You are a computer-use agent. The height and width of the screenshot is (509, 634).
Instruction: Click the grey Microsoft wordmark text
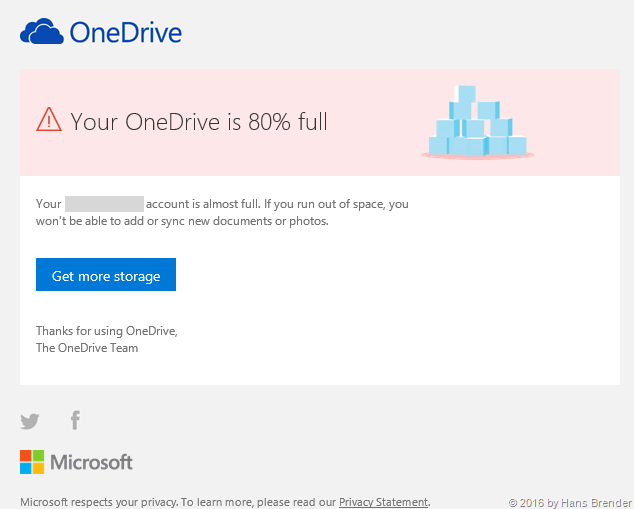92,462
